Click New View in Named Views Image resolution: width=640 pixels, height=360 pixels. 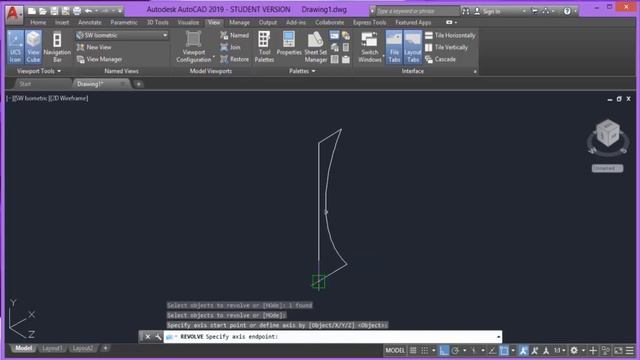point(94,47)
